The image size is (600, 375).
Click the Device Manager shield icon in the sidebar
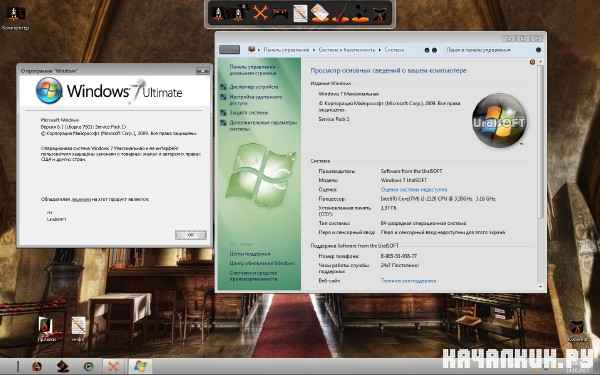tap(223, 87)
